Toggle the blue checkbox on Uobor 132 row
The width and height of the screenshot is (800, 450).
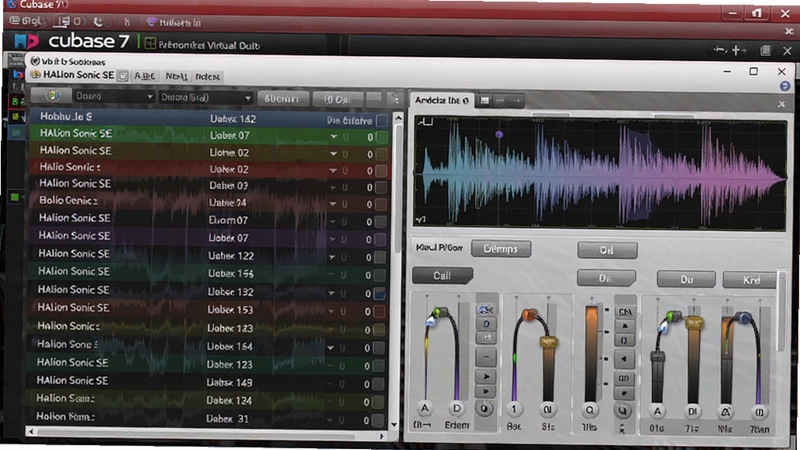click(x=379, y=294)
